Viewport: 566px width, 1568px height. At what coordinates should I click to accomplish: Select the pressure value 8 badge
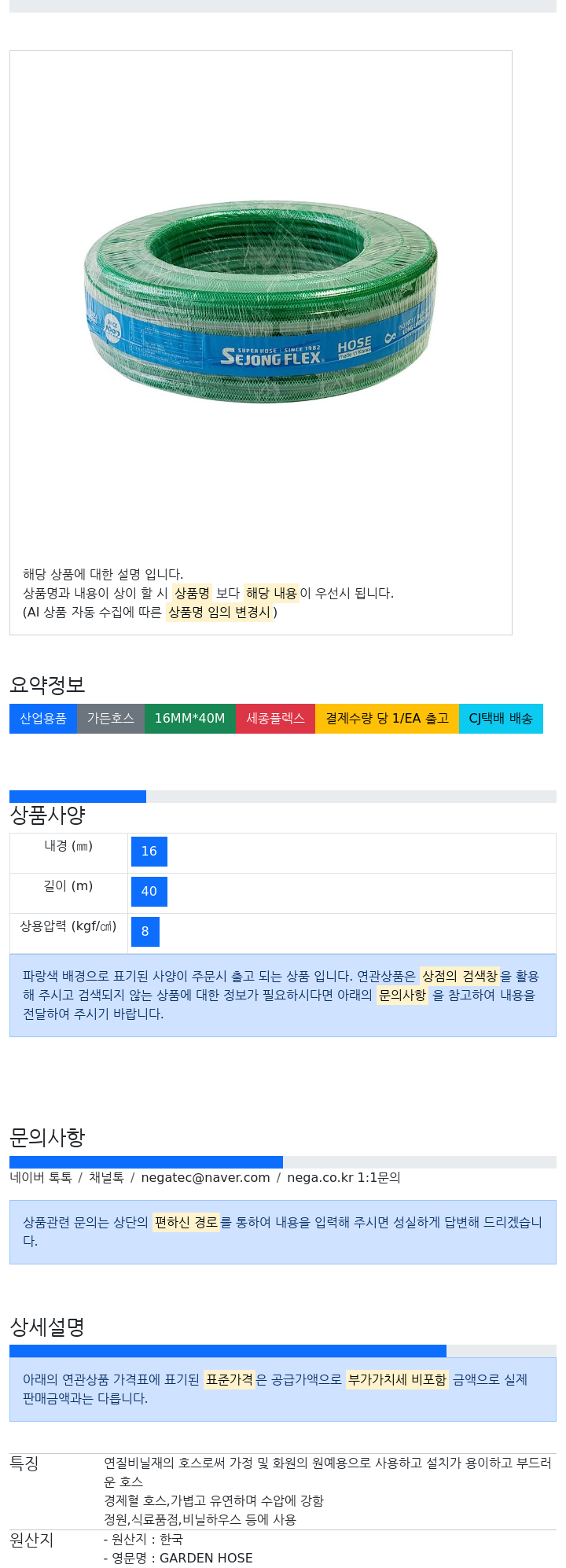(x=145, y=932)
